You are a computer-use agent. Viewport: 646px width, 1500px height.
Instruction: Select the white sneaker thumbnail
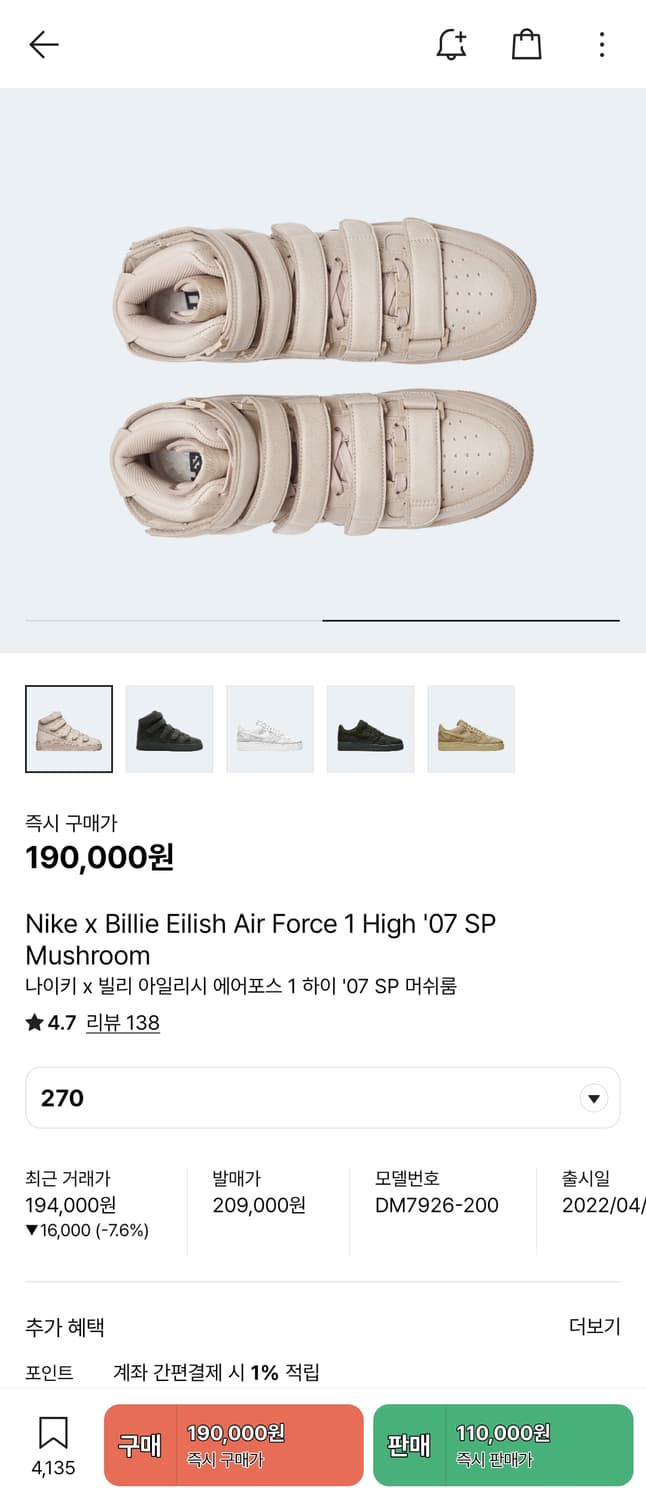click(x=270, y=728)
